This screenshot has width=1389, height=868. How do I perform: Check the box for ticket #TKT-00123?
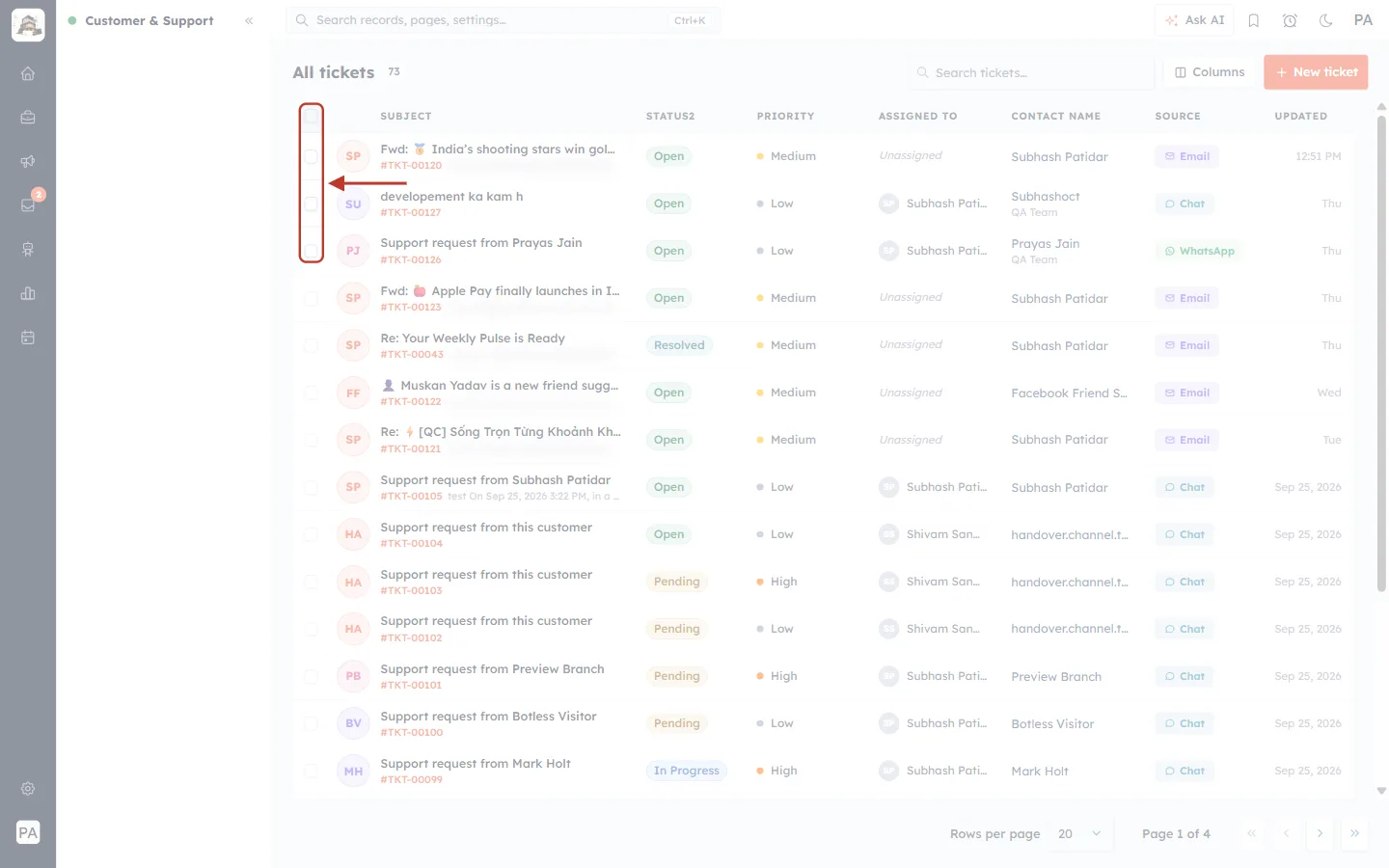[x=311, y=298]
